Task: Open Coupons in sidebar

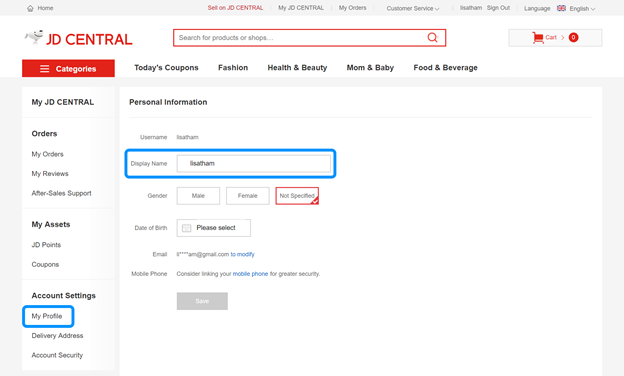Action: [45, 264]
